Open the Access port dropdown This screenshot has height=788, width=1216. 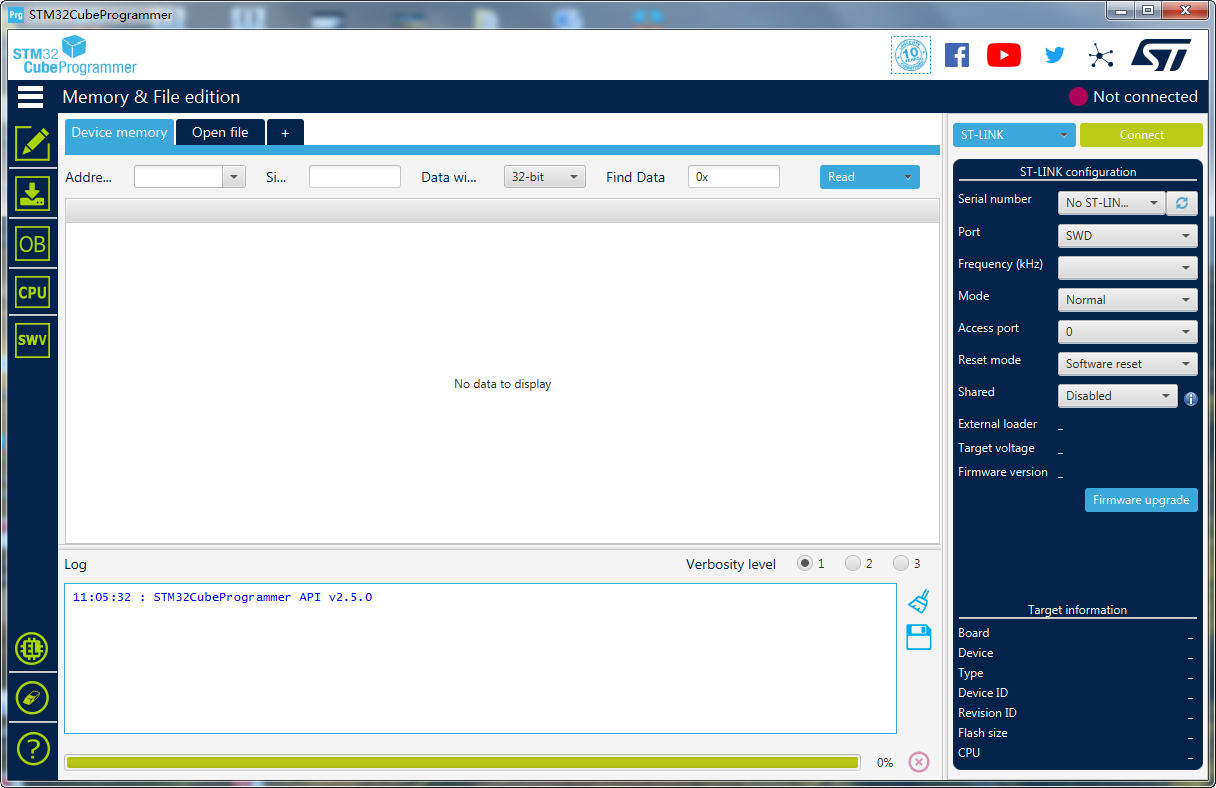click(1128, 332)
